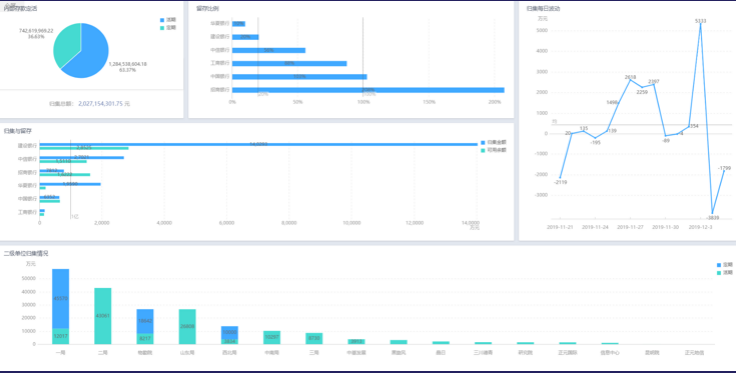Click the 1,6222 teal bar for 招商银行
Screen dimensions: 736x373
coord(65,175)
